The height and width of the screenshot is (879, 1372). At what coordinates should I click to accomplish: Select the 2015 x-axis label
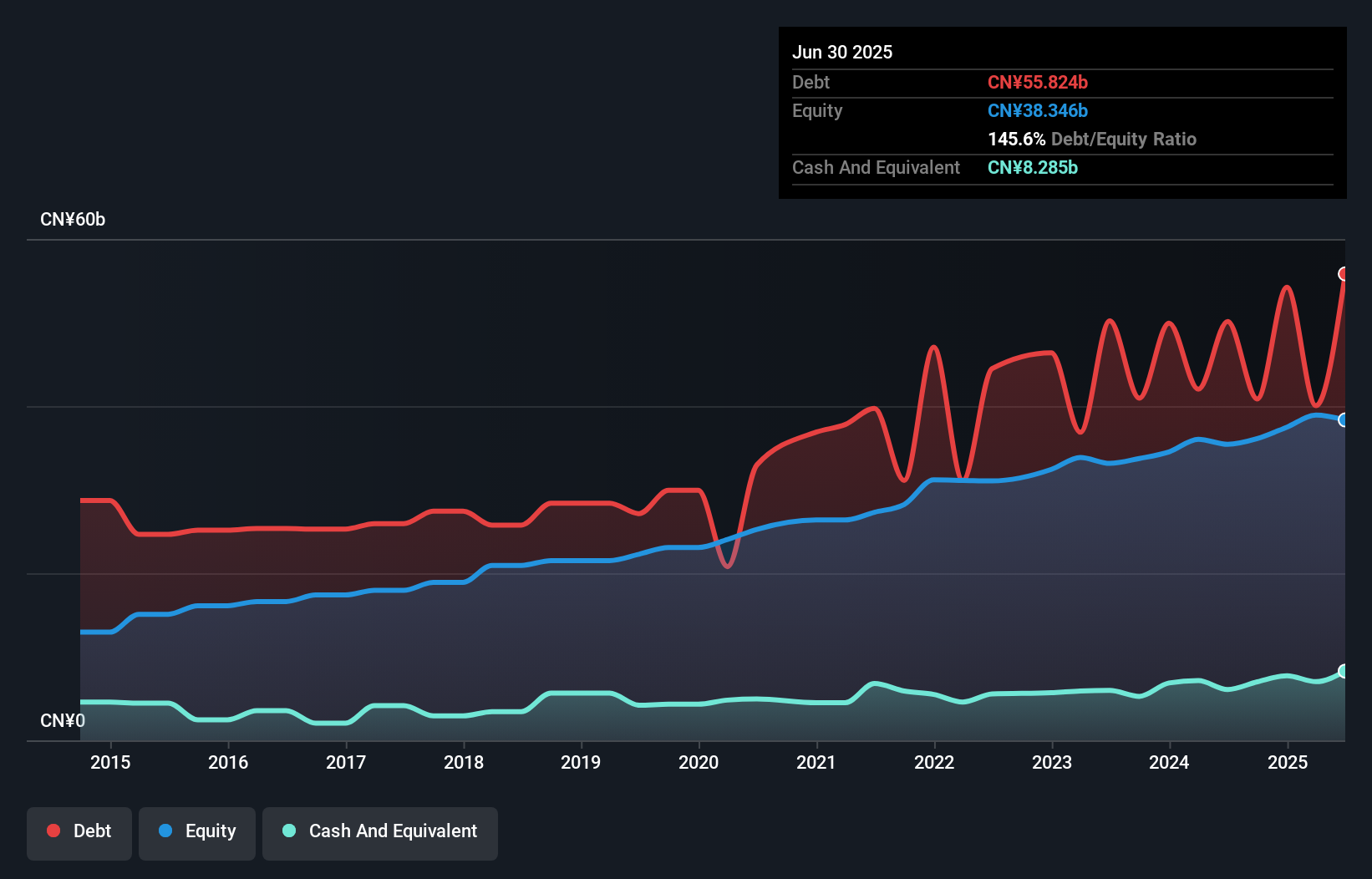coord(110,762)
